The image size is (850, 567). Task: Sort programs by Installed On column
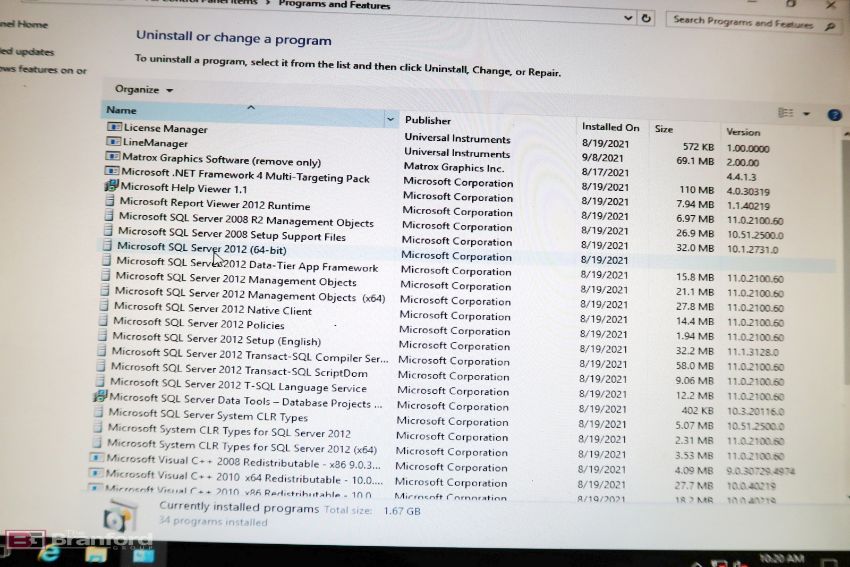click(x=610, y=127)
